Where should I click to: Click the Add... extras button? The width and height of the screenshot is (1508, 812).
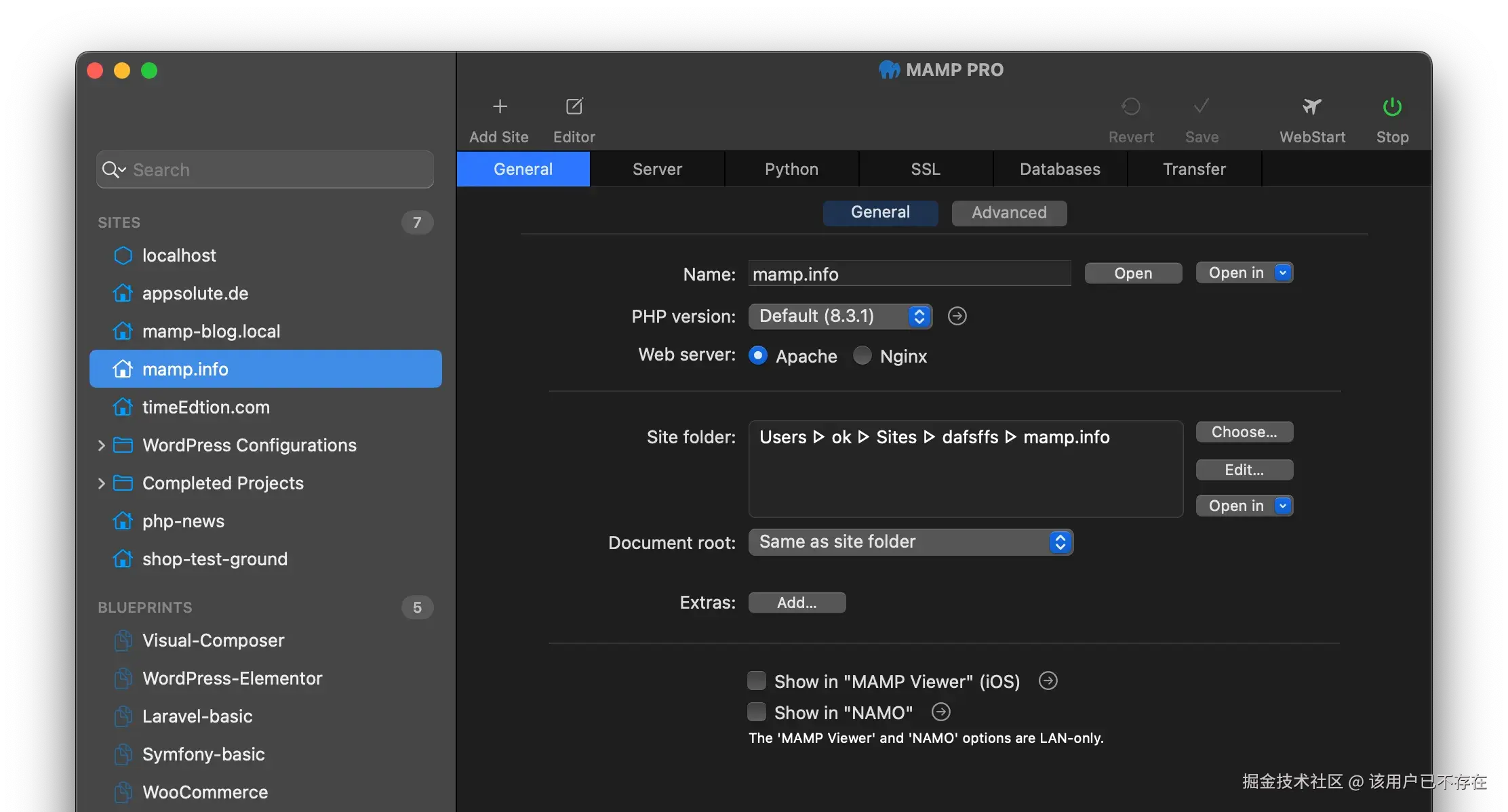coord(797,603)
